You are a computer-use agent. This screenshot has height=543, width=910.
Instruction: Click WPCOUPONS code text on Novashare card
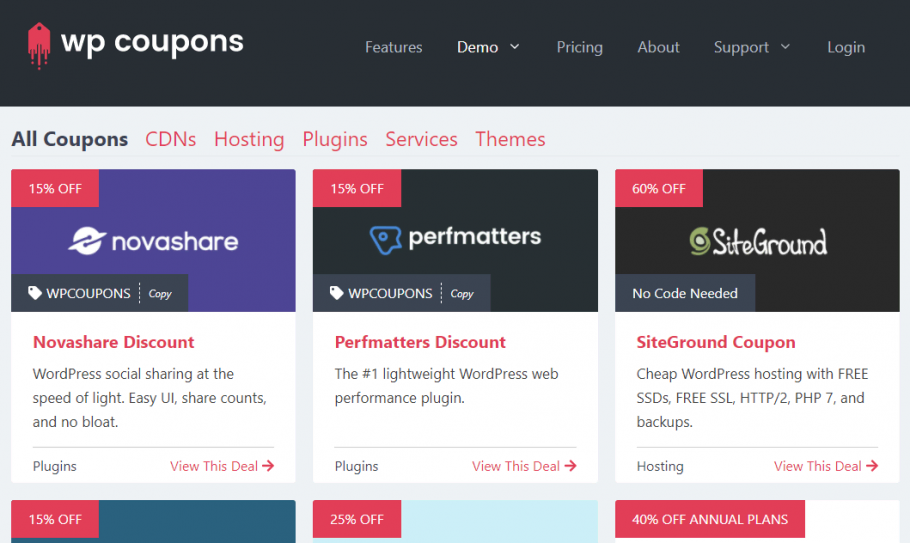(88, 294)
